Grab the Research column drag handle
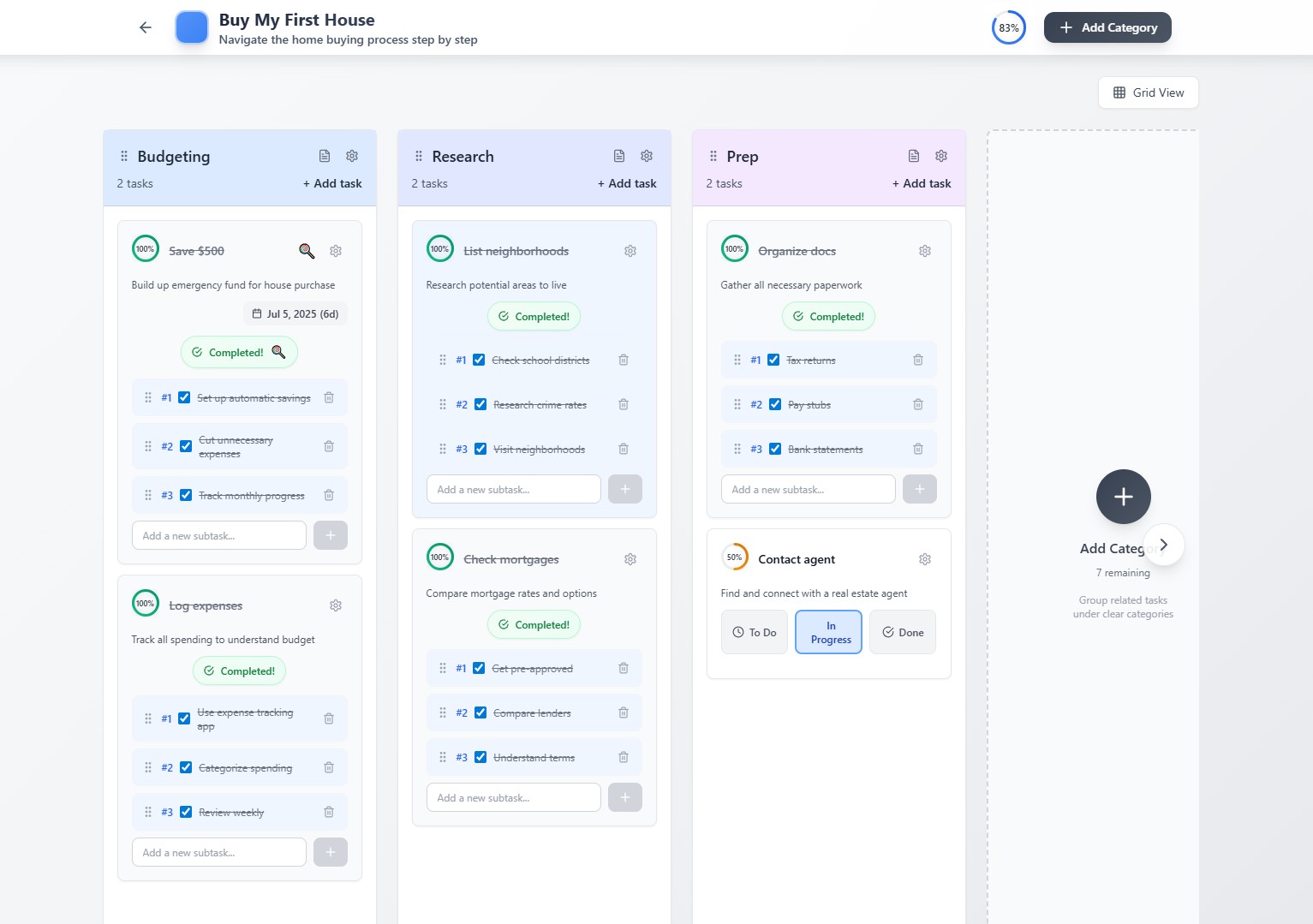The image size is (1313, 924). click(419, 156)
